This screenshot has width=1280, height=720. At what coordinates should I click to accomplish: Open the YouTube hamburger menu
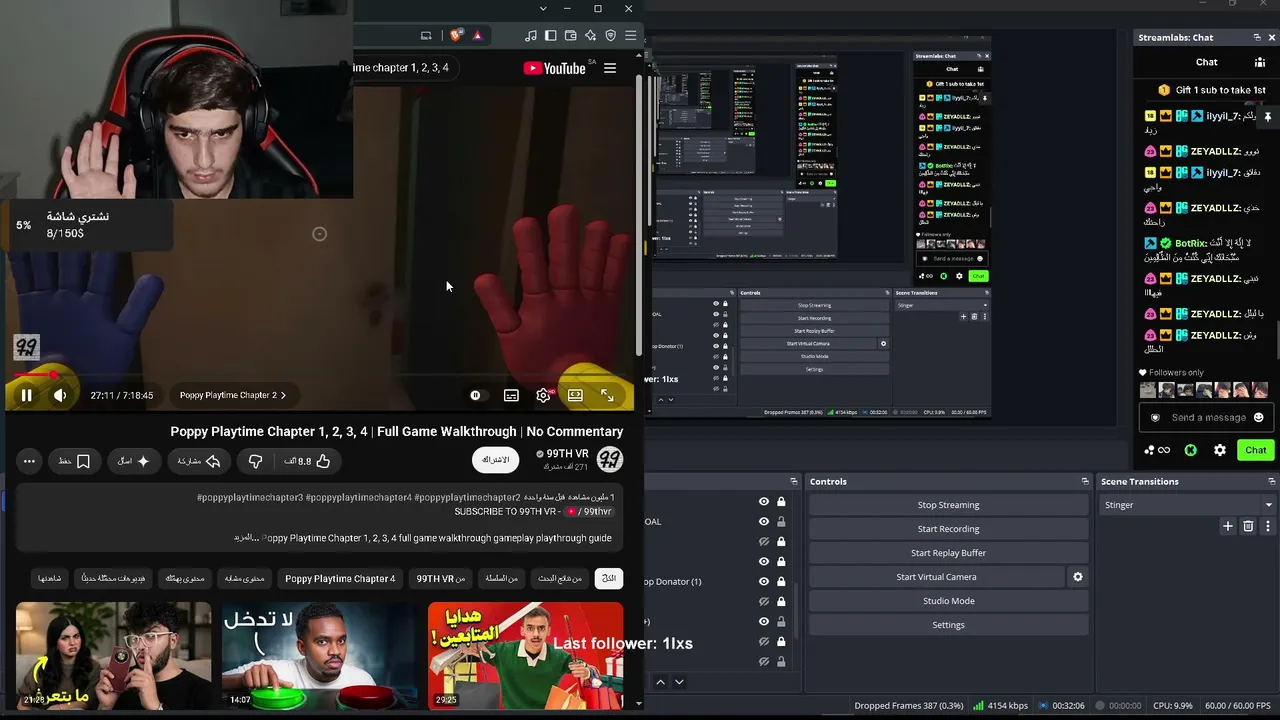pos(610,68)
